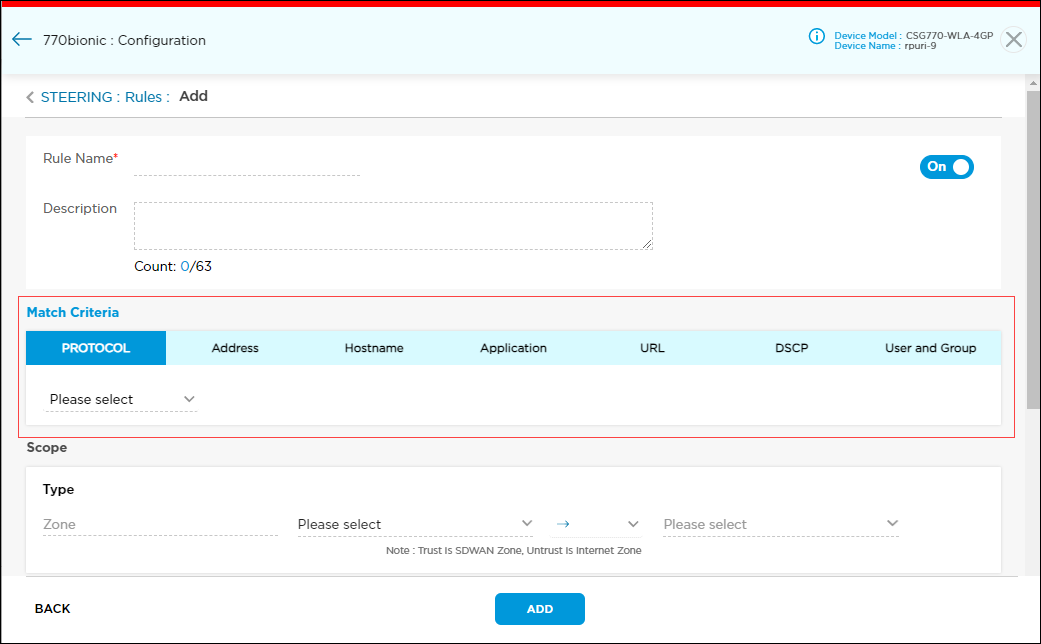Switch to the URL tab
Viewport: 1041px width, 644px height.
pyautogui.click(x=652, y=348)
